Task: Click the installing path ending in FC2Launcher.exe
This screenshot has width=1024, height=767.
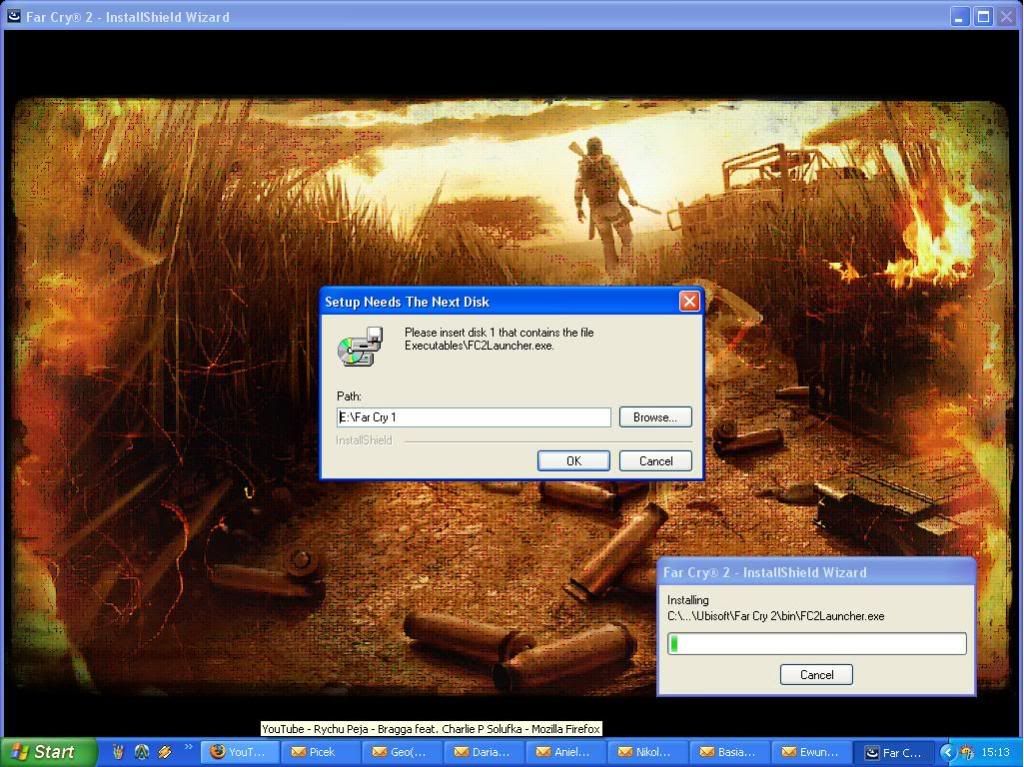Action: click(x=776, y=615)
